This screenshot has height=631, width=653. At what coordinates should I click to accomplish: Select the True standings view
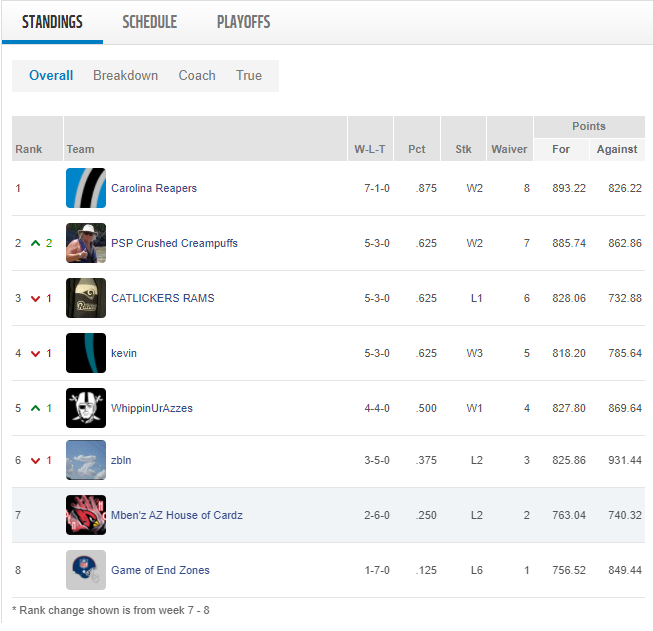tap(249, 75)
